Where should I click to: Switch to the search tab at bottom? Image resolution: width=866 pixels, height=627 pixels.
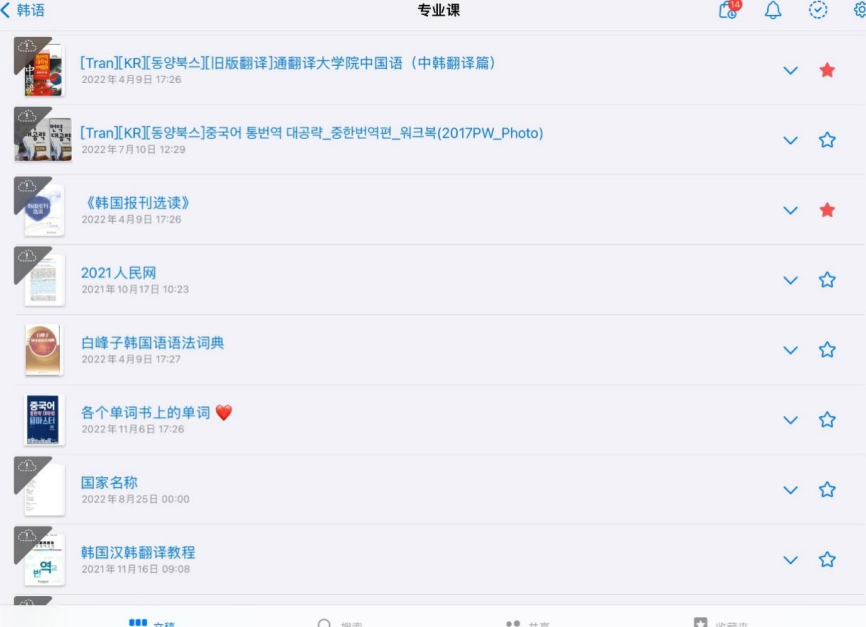[x=340, y=623]
